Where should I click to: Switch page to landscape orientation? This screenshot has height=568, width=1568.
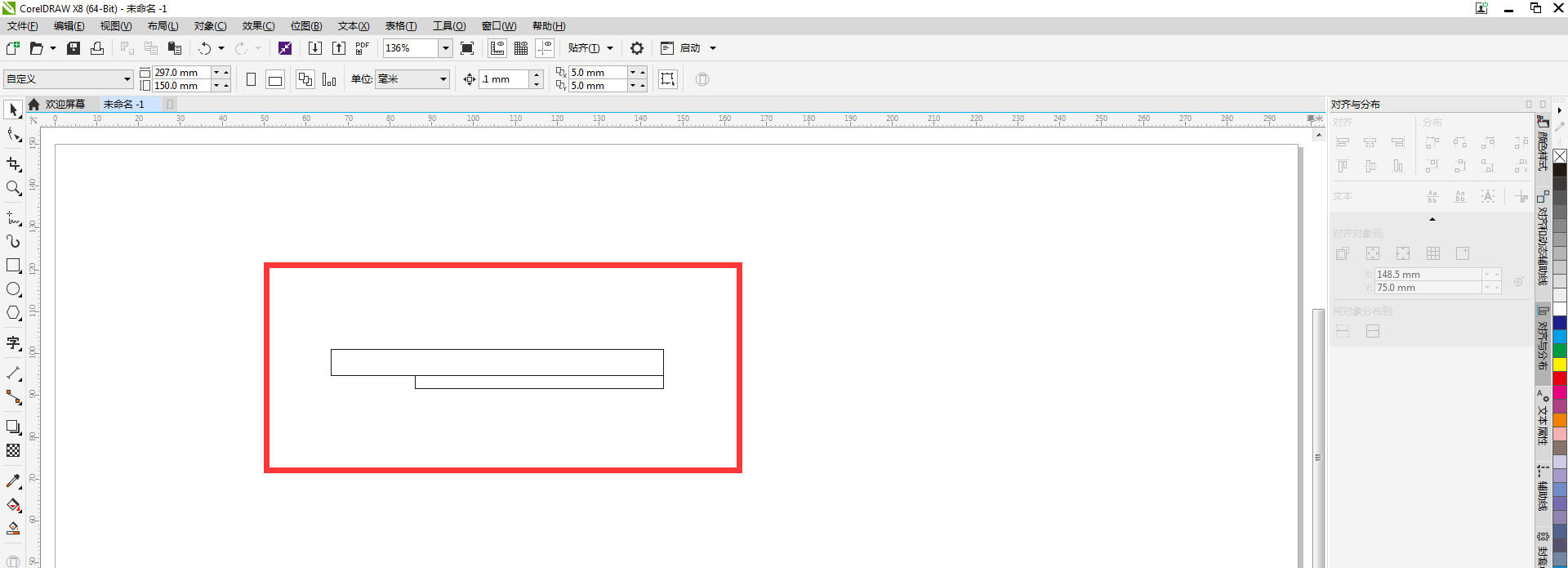tap(275, 79)
